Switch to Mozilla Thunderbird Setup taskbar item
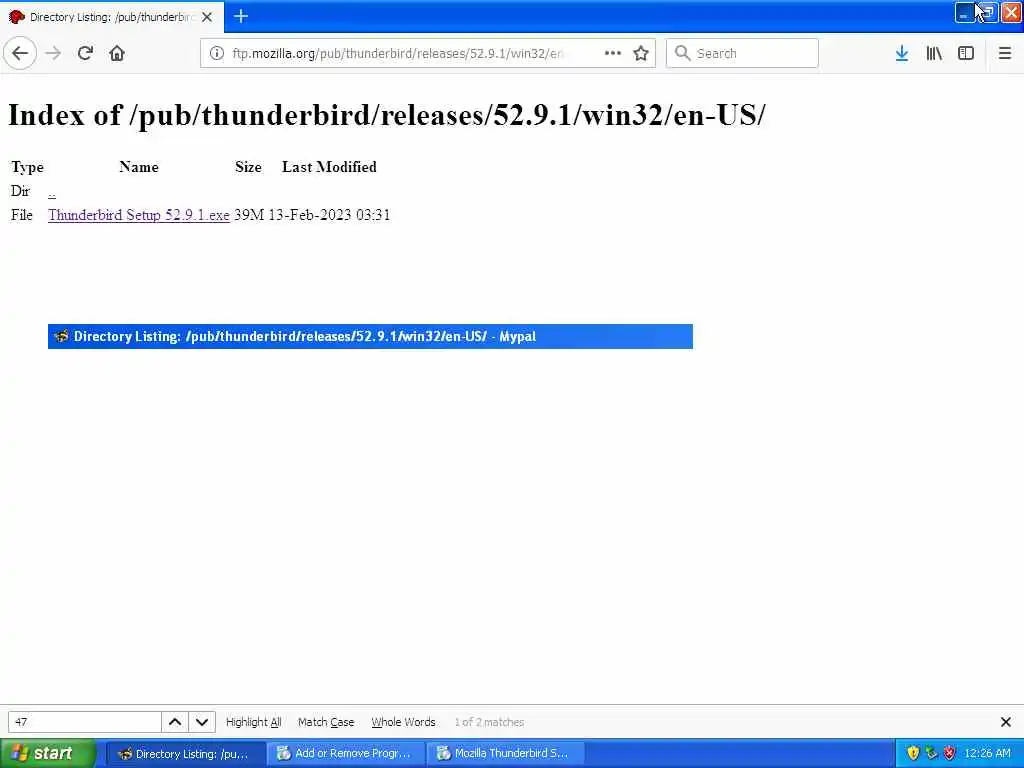Screen dimensions: 1024x768 [x=505, y=753]
